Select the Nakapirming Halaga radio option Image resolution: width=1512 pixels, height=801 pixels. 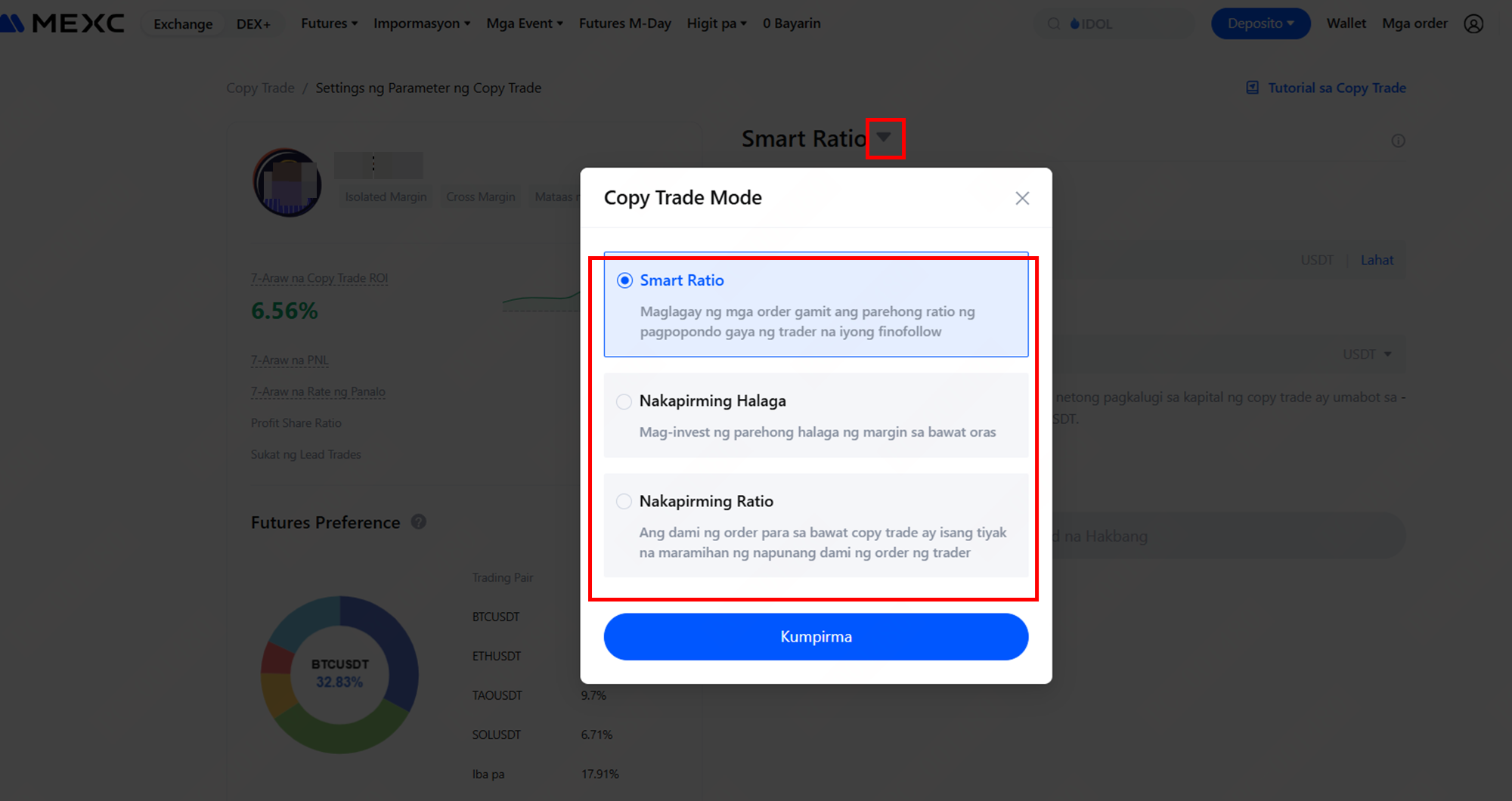(624, 401)
